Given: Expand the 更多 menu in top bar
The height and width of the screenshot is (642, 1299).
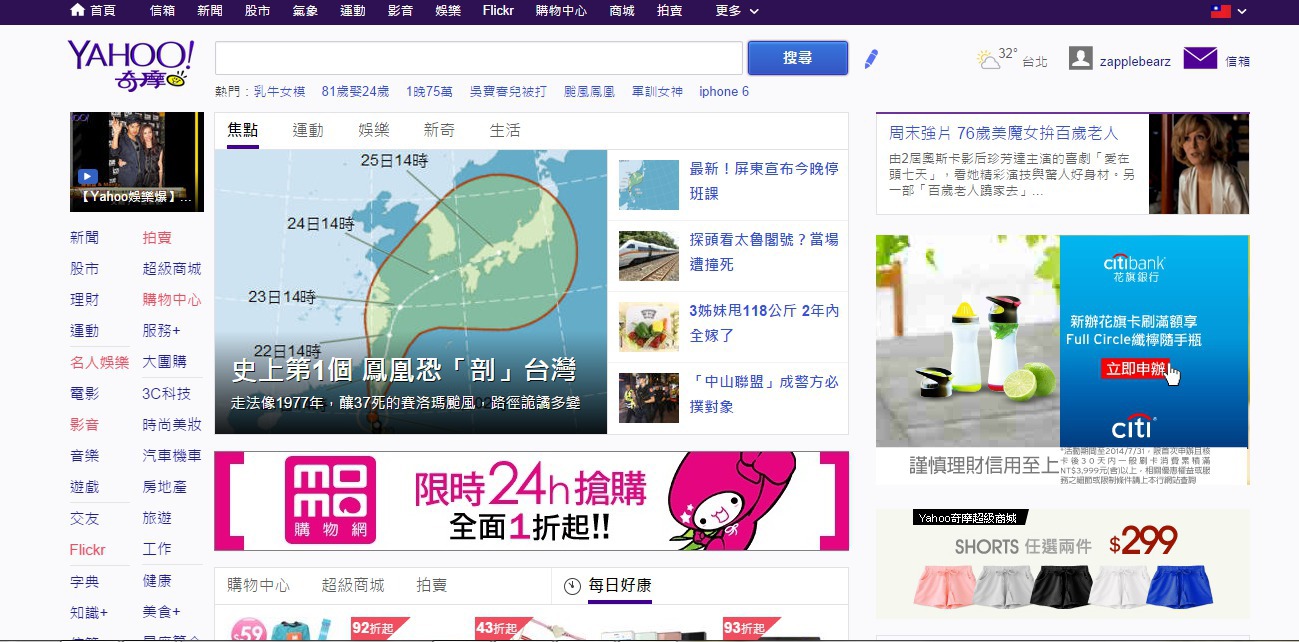Looking at the screenshot, I should tap(735, 11).
